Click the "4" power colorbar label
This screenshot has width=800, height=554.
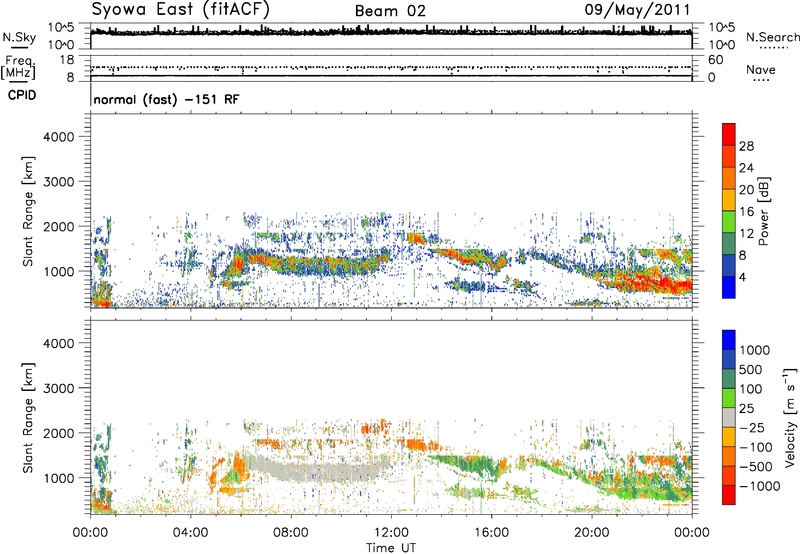(742, 277)
